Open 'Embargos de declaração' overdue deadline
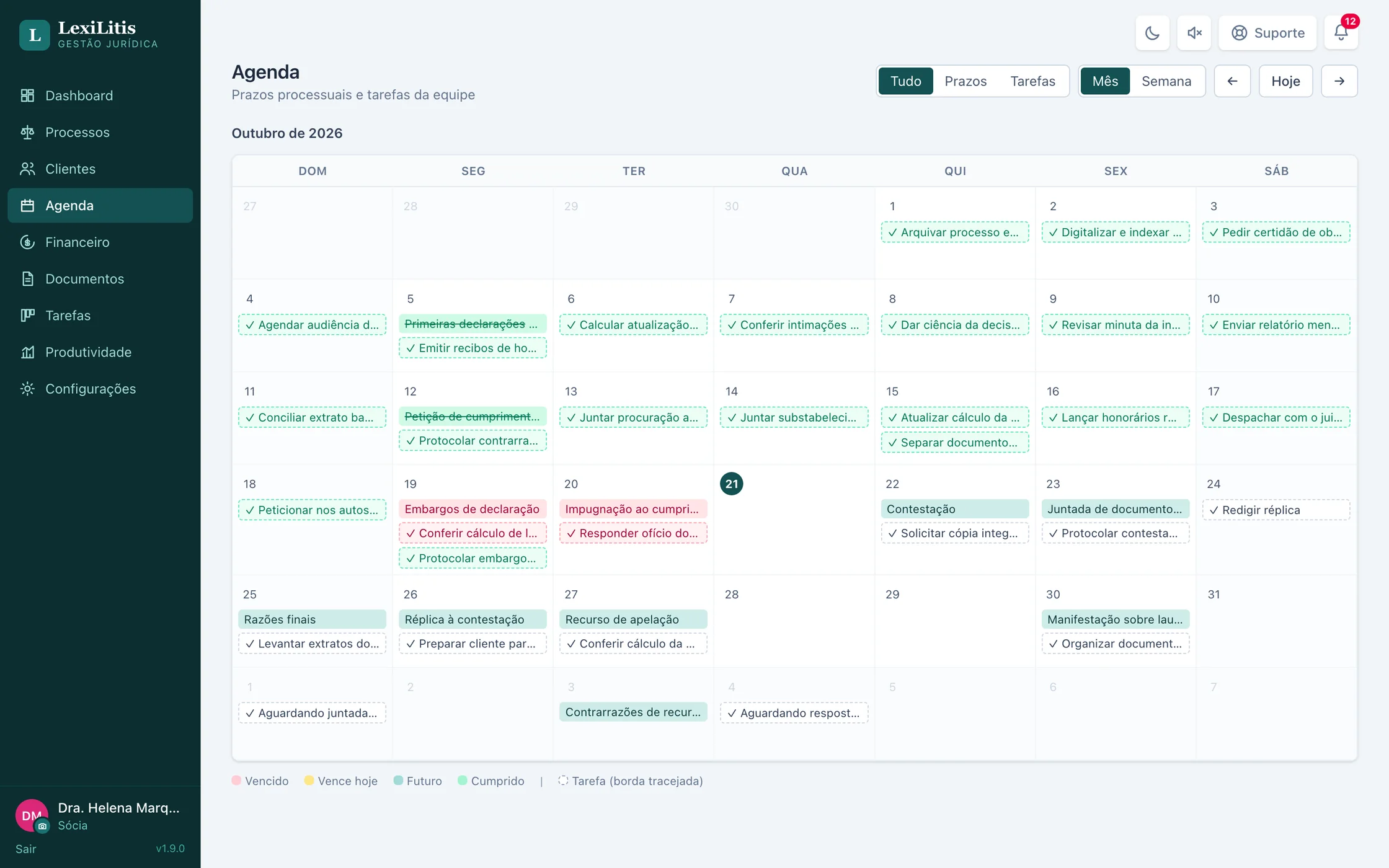This screenshot has height=868, width=1389. 473,509
